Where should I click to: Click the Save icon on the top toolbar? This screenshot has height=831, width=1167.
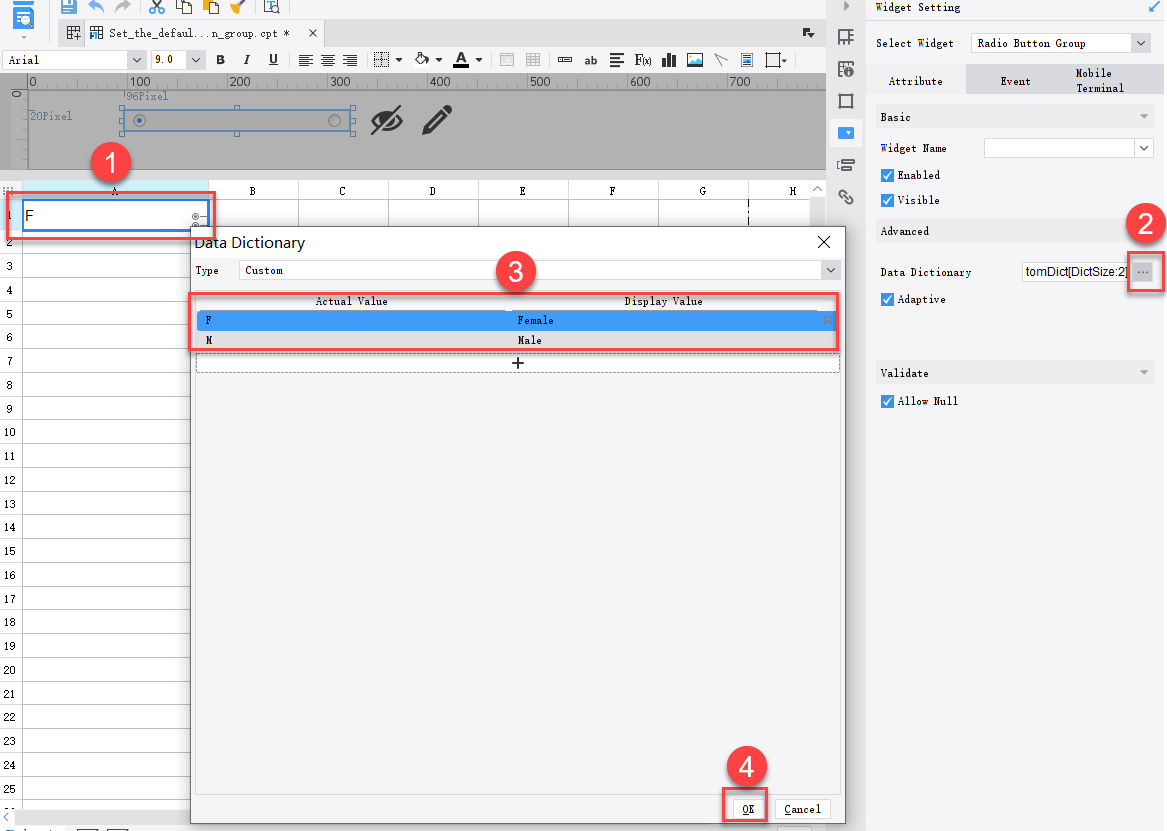[68, 7]
